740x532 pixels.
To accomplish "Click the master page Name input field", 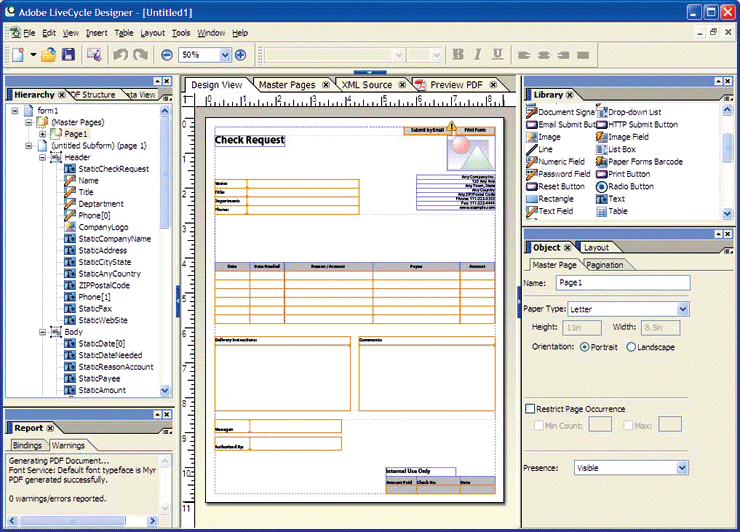I will (x=623, y=283).
